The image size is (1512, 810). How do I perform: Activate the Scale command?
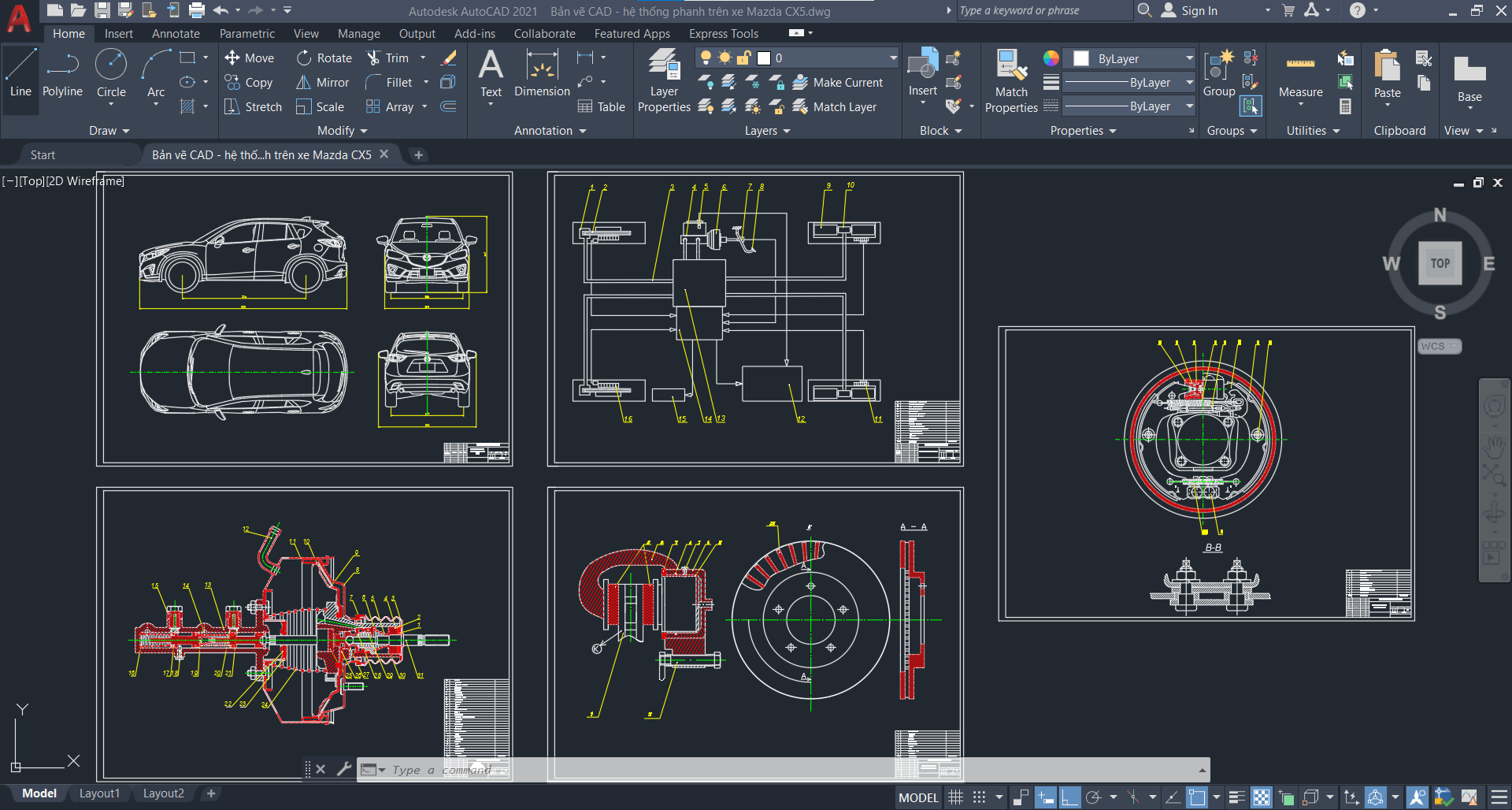(320, 106)
